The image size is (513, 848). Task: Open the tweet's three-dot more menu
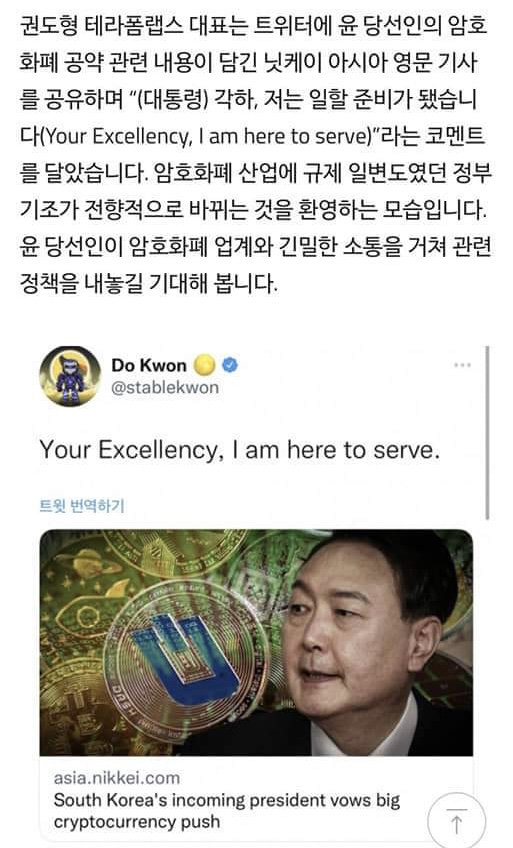coord(462,365)
